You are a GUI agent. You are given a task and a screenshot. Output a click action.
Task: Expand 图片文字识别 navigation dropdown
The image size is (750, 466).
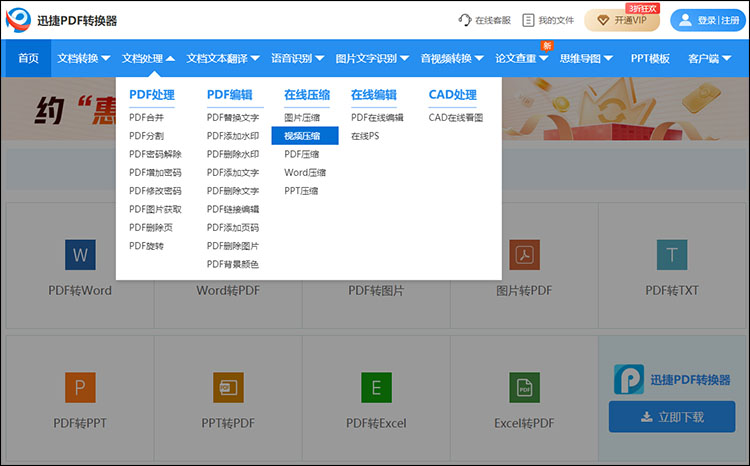(372, 59)
